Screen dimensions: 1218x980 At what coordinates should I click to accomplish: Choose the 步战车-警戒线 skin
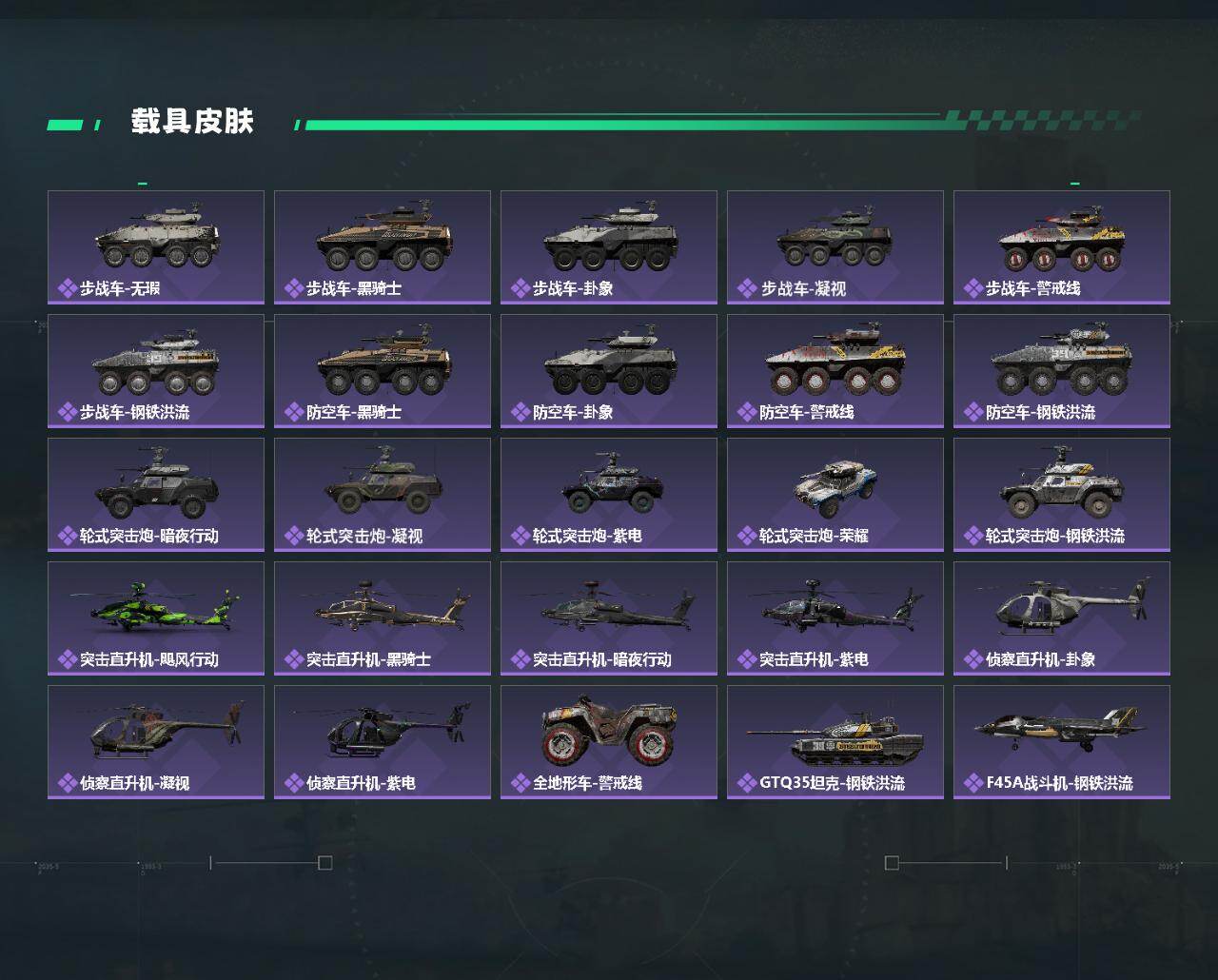tap(1062, 247)
